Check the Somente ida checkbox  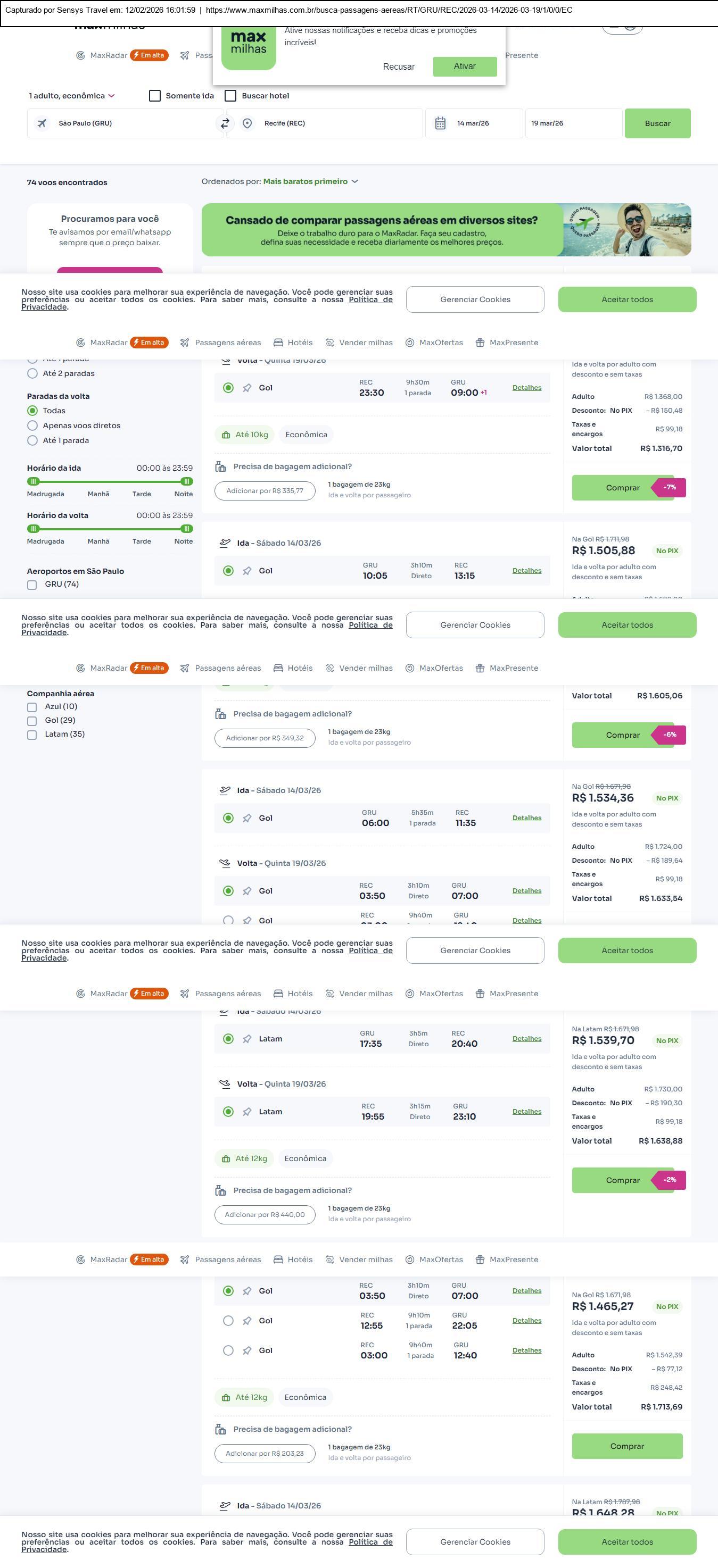point(155,96)
